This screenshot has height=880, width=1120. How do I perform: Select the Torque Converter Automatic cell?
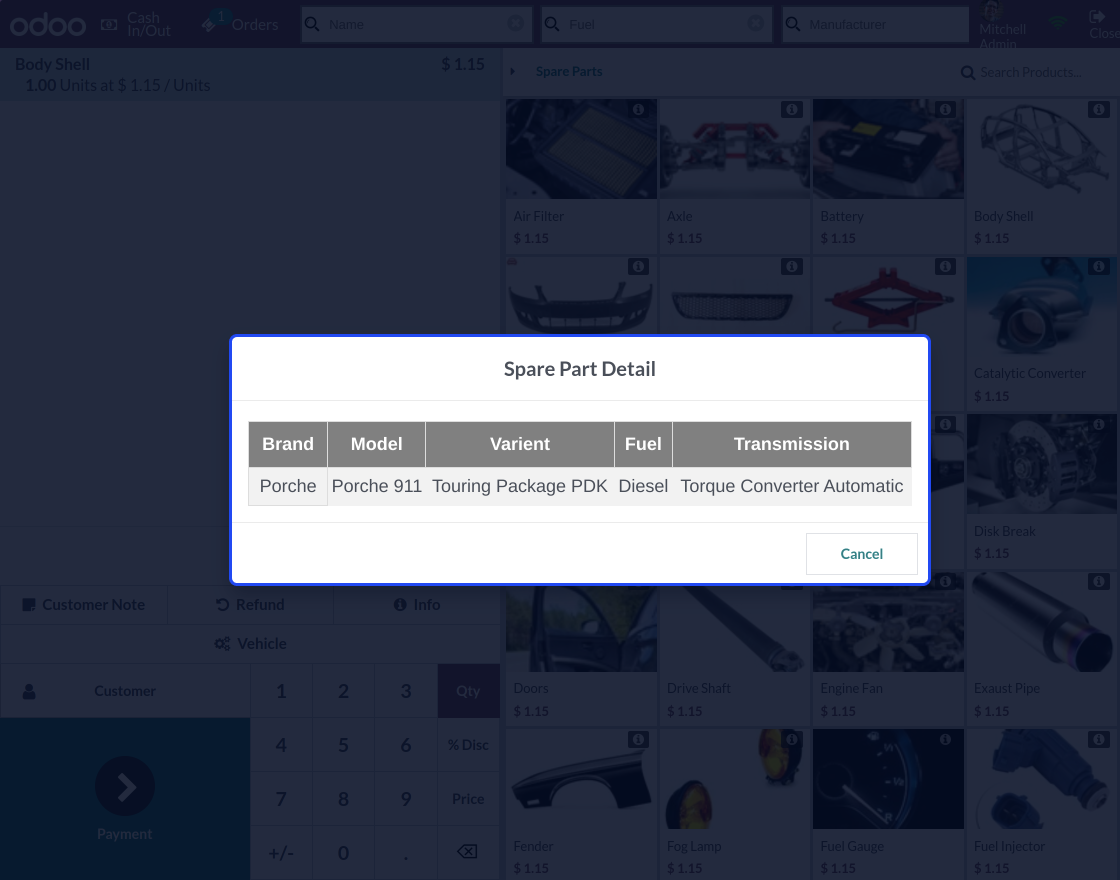[x=791, y=486]
